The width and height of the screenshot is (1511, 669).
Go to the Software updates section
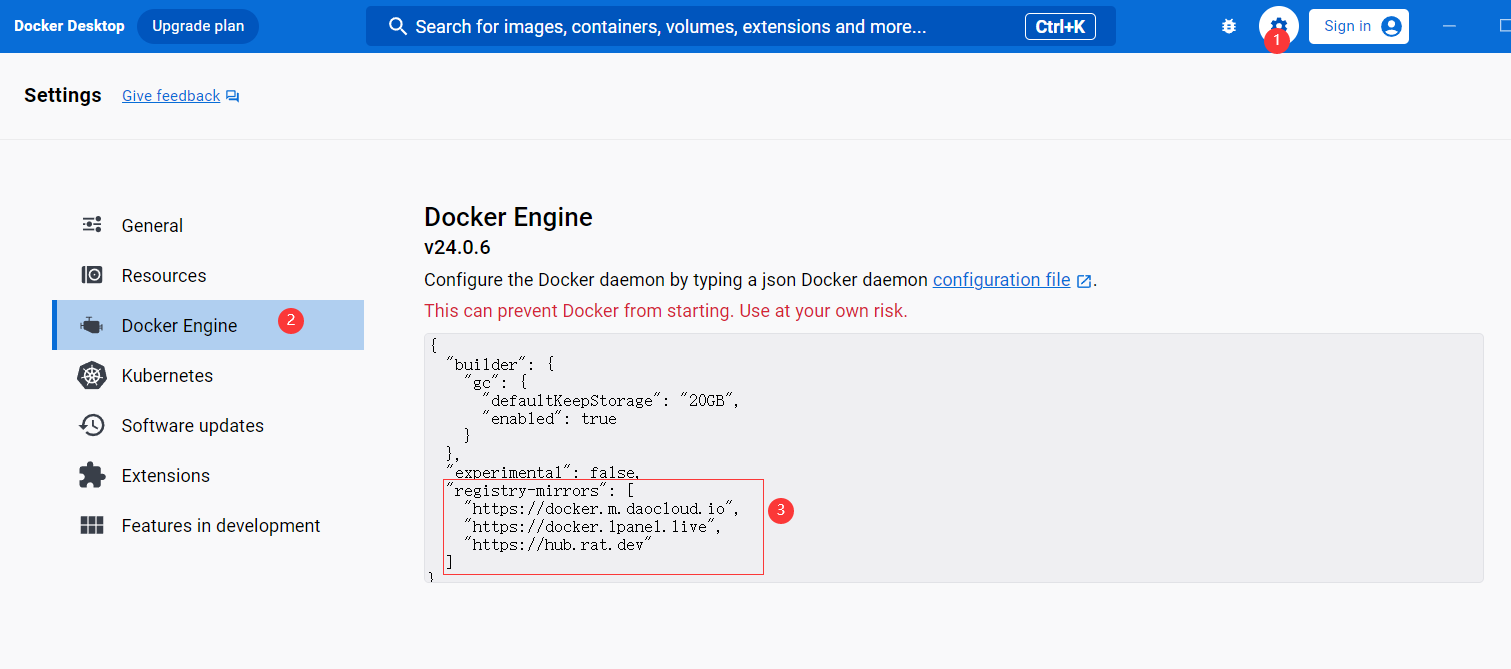pyautogui.click(x=208, y=425)
